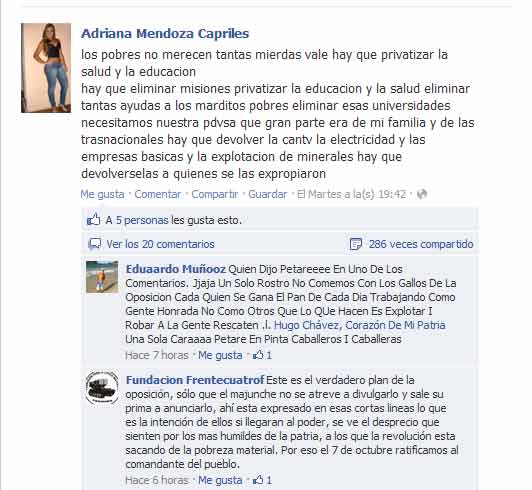Open 'Hugo Chávez, Corazón De Mi Patria' tagged link
Viewport: 532px width, 490px height.
click(x=360, y=325)
